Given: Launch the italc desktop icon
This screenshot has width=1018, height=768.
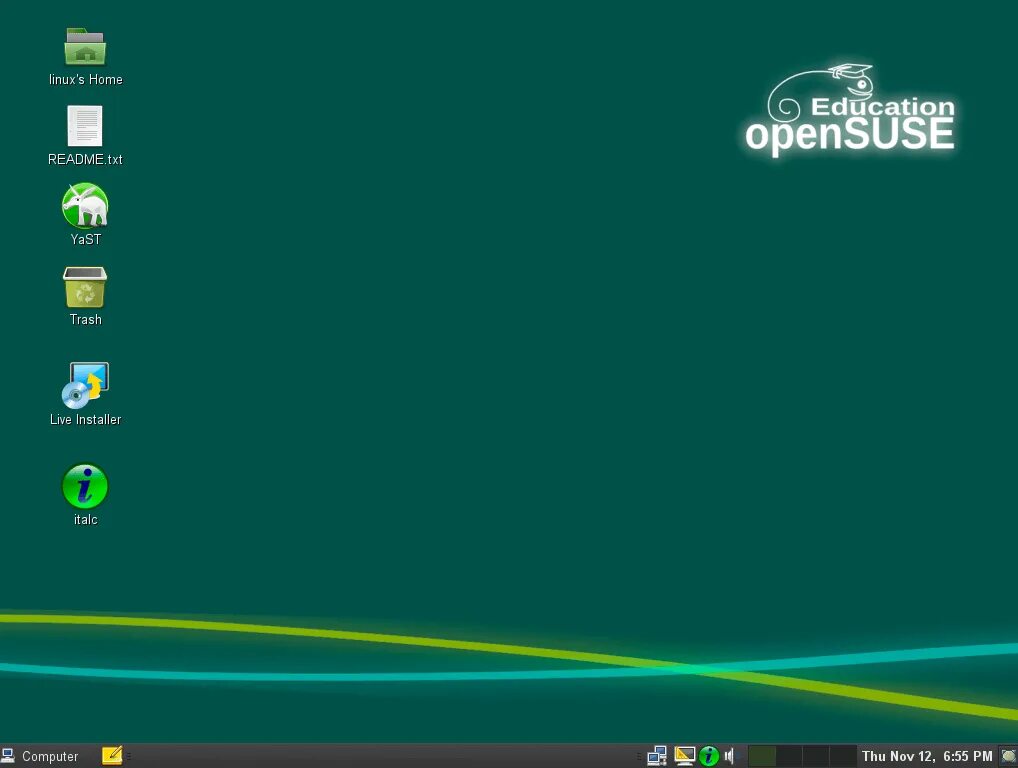Looking at the screenshot, I should coord(85,486).
